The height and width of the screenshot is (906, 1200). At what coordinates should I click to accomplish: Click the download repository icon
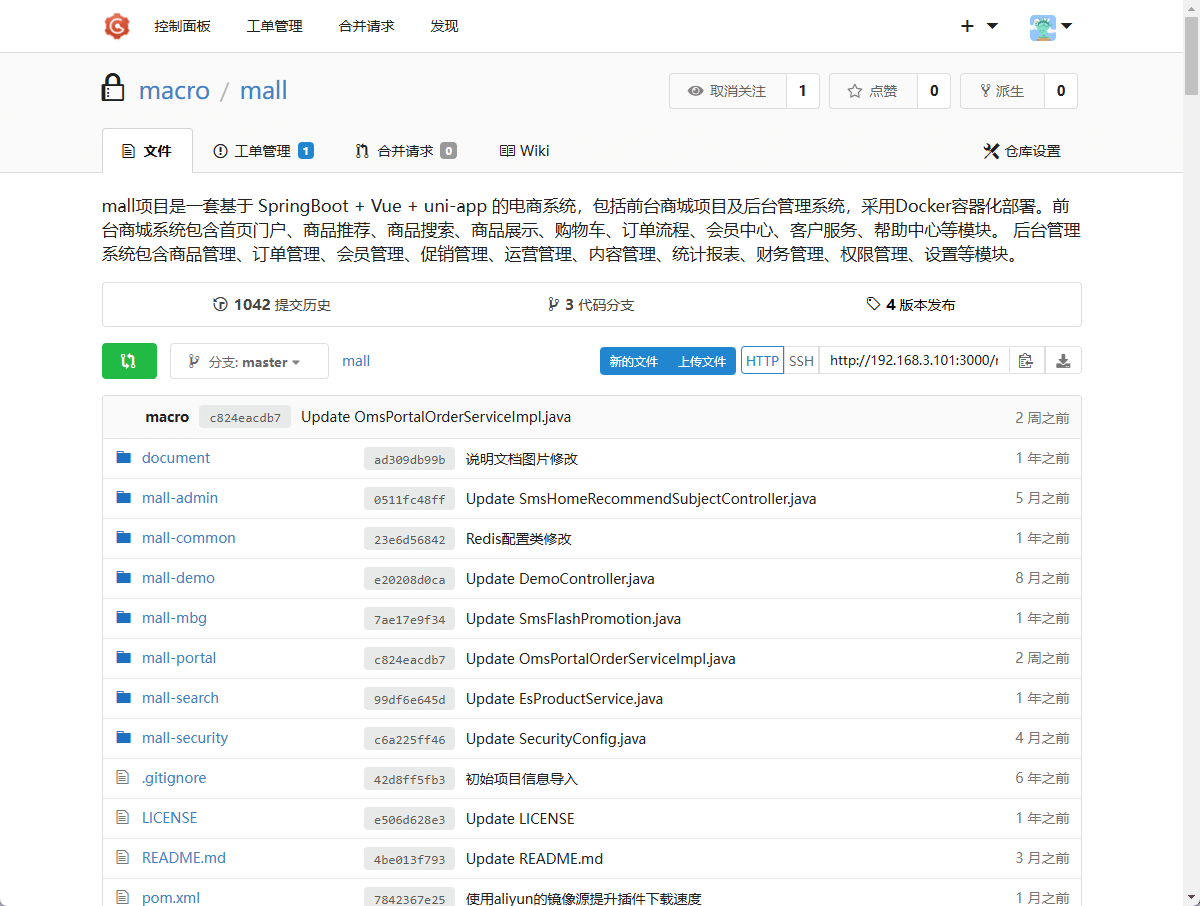[x=1063, y=361]
